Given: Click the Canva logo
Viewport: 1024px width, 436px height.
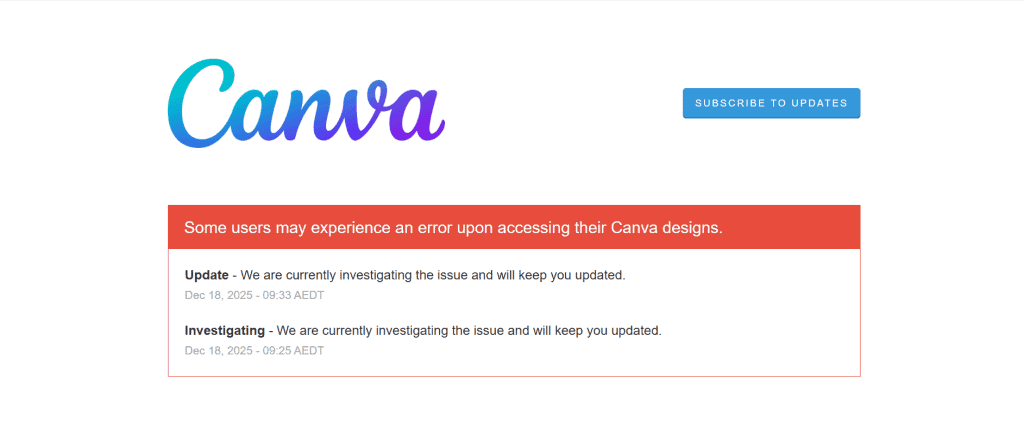Looking at the screenshot, I should [x=305, y=105].
